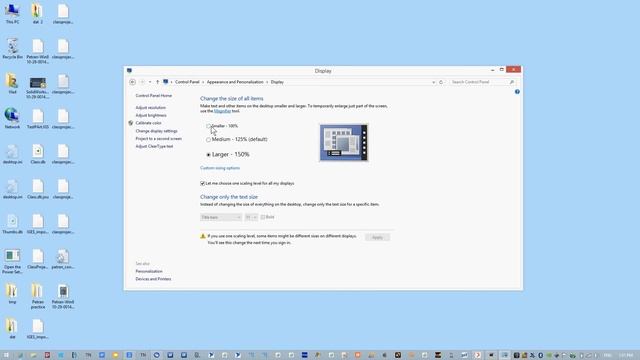
Task: Select the ClassProje file icon
Action: (x=38, y=259)
